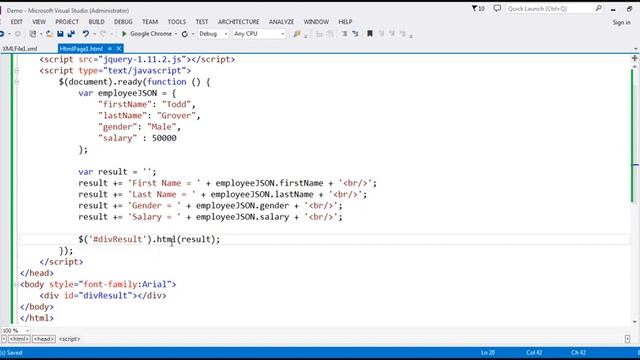Open the HELP menu
Screen dimensions: 640x360
[x=345, y=22]
